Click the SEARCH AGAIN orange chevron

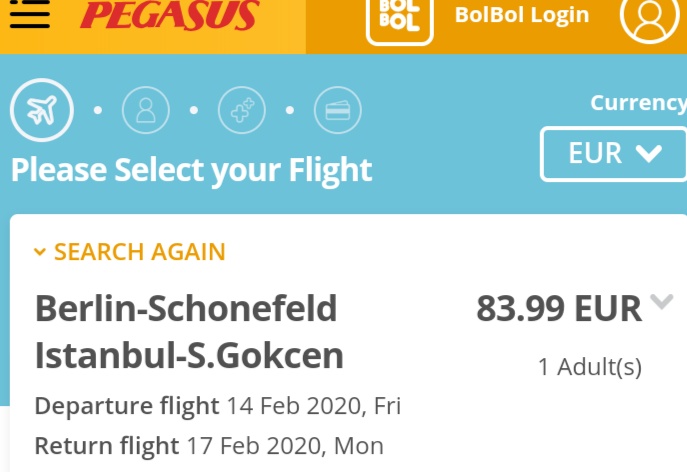40,252
